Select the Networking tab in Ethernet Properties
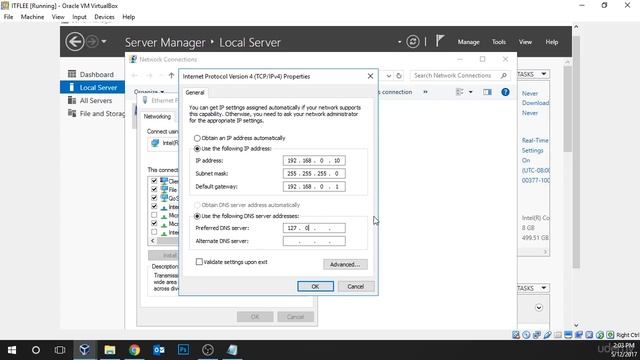The height and width of the screenshot is (360, 640). click(157, 116)
